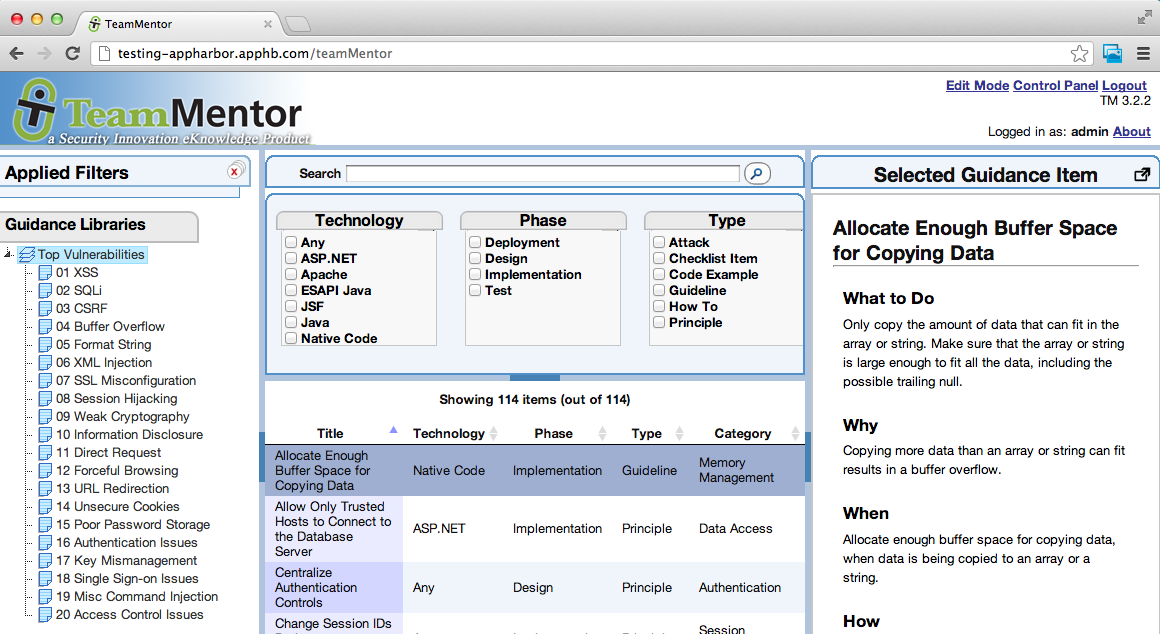Open the Control Panel link
This screenshot has width=1160, height=634.
point(1055,86)
